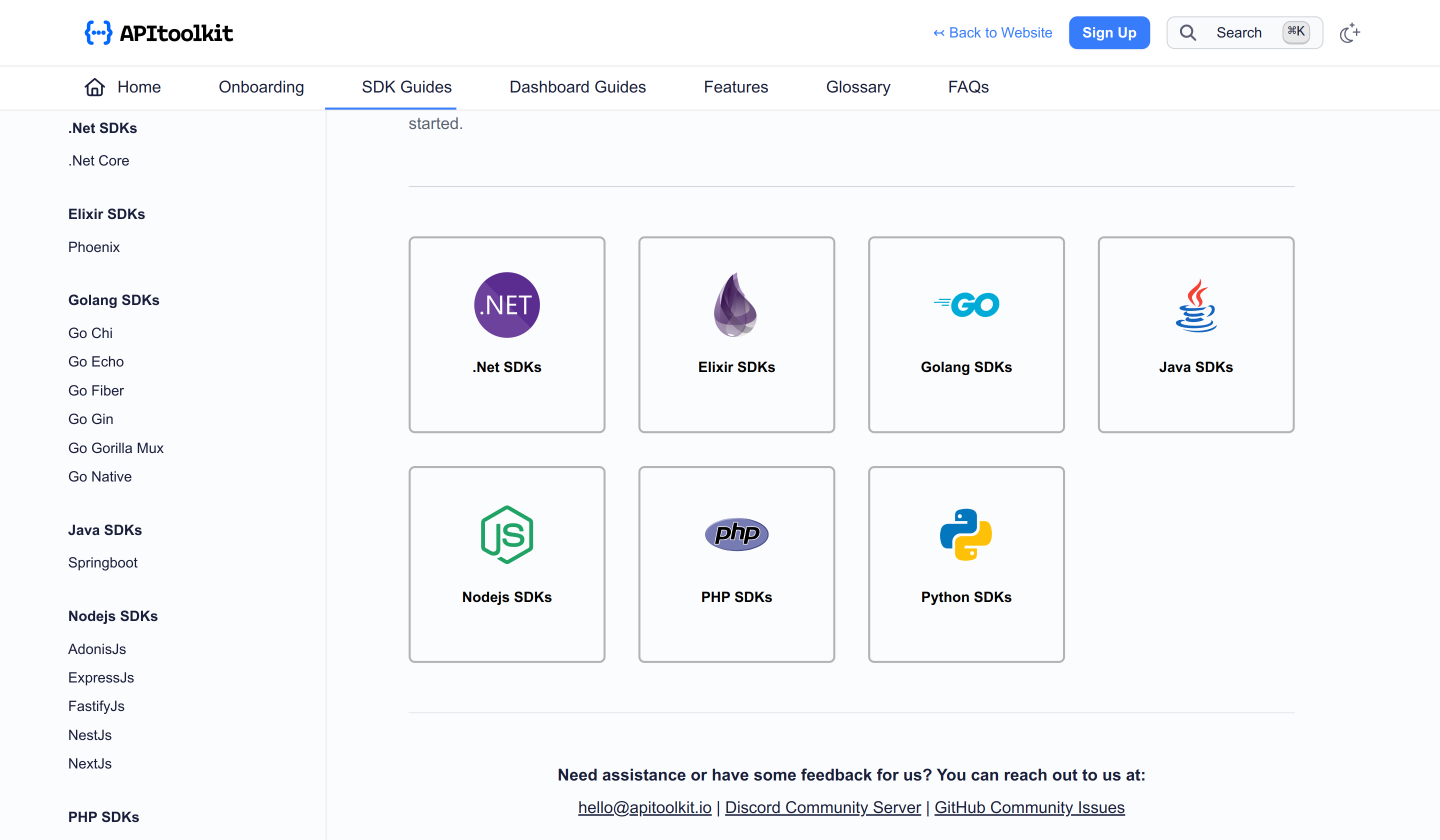
Task: Click the .NET logo icon
Action: (506, 304)
